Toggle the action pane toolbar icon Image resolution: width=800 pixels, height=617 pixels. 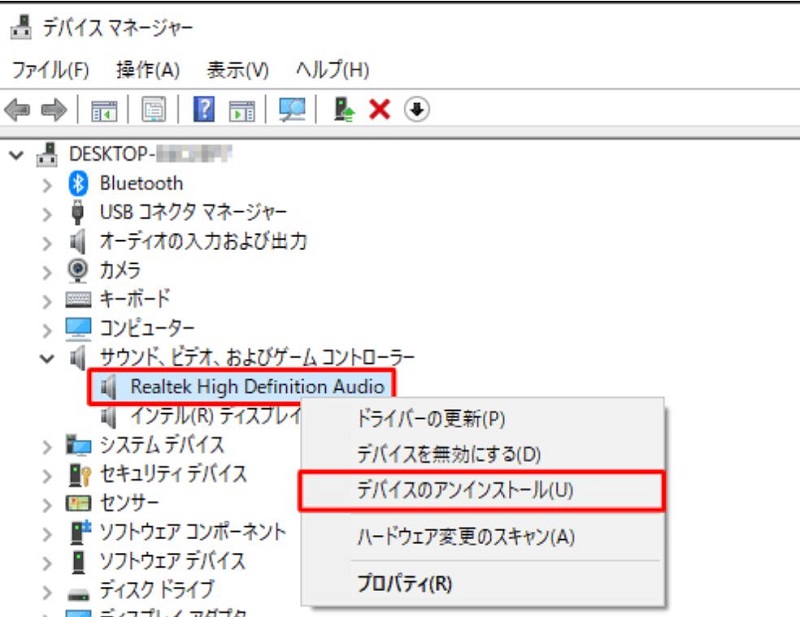[x=241, y=110]
